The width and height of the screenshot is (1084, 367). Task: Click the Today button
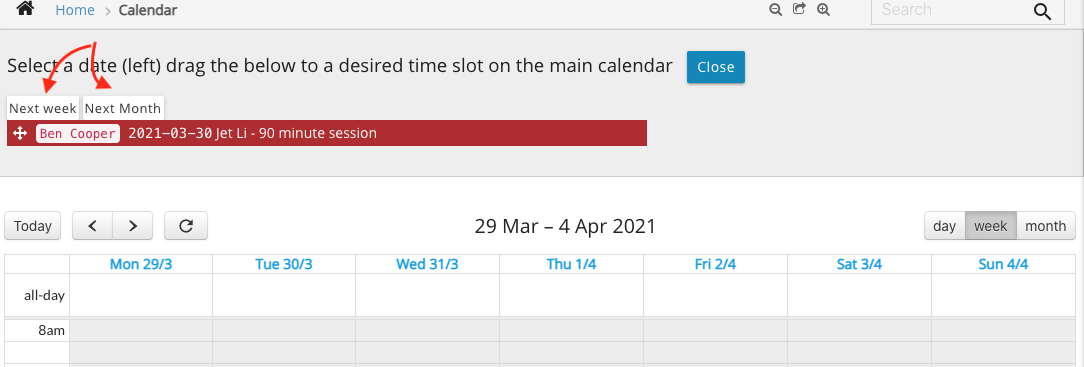32,226
